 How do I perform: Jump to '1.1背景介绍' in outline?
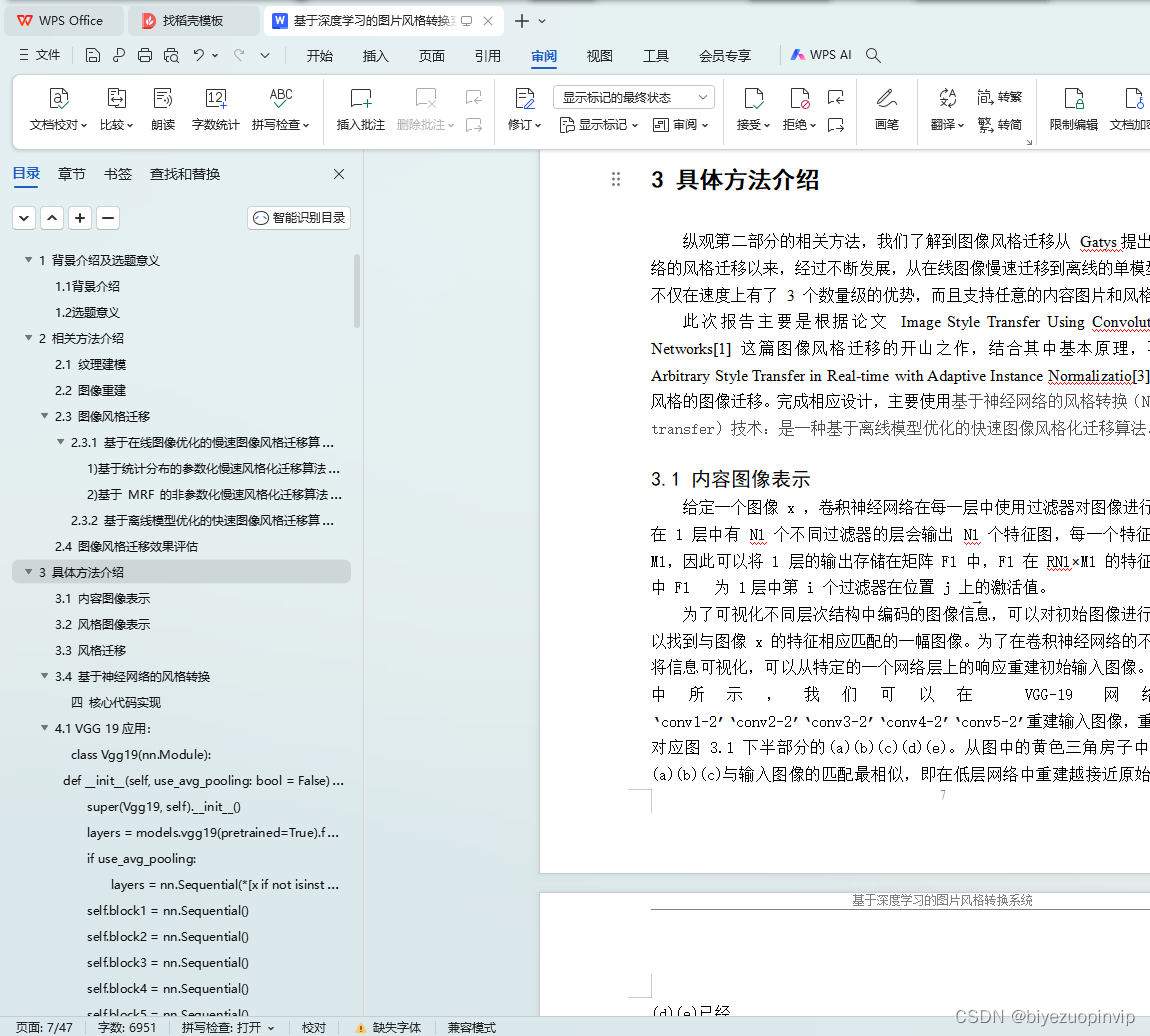(x=87, y=286)
